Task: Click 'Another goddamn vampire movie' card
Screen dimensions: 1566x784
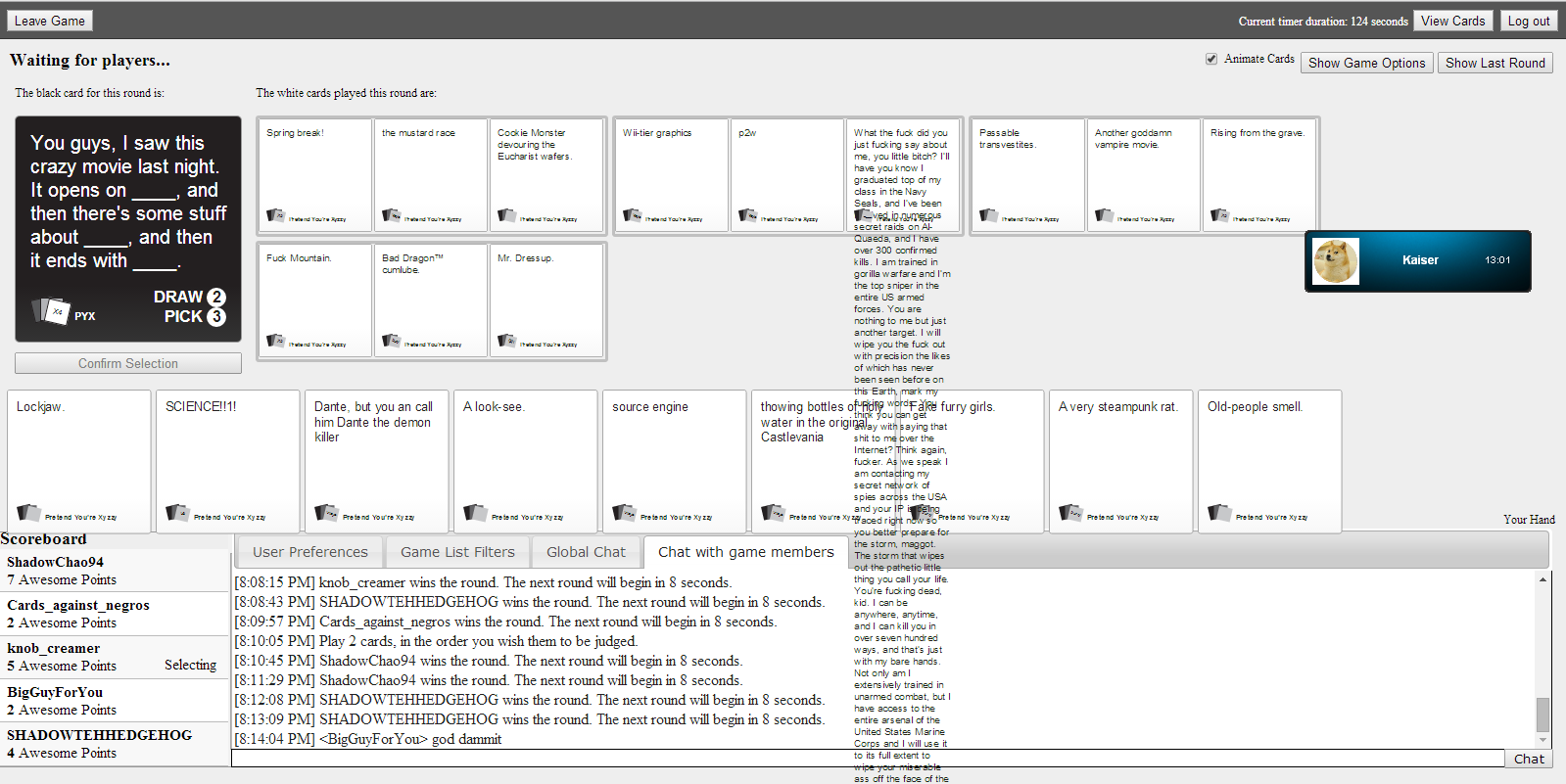Action: pyautogui.click(x=1144, y=175)
